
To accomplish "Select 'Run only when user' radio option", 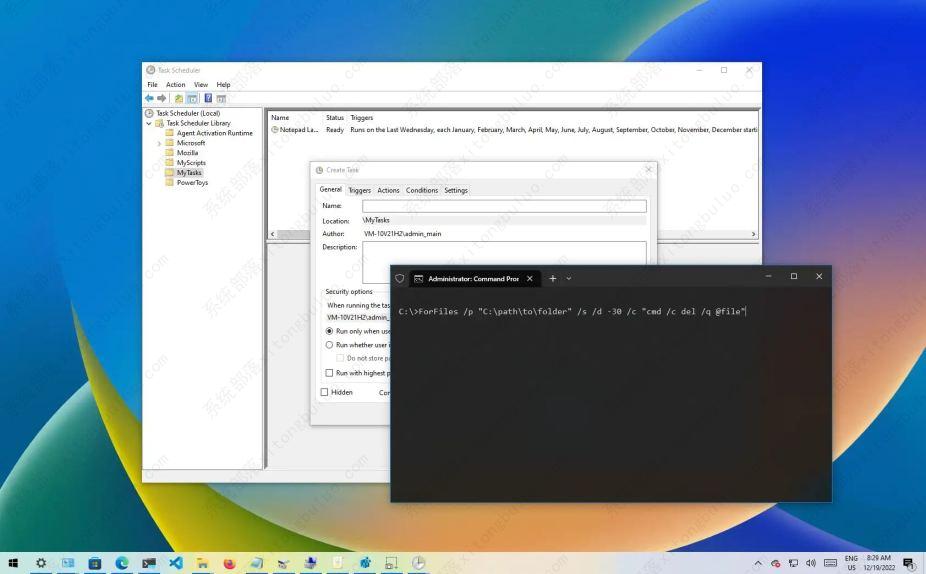I will tap(330, 331).
